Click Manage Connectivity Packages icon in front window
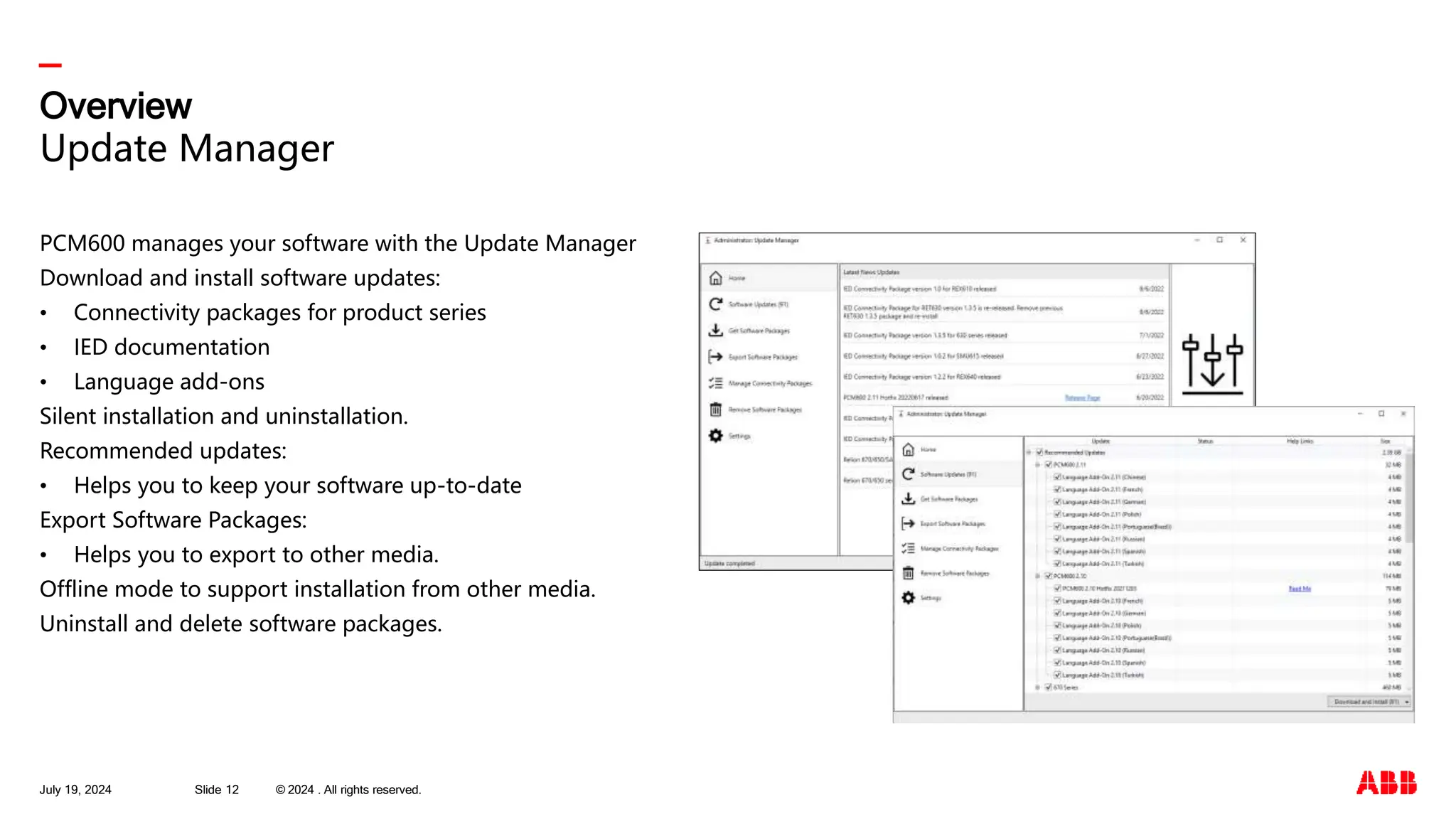1456x819 pixels. click(x=908, y=548)
